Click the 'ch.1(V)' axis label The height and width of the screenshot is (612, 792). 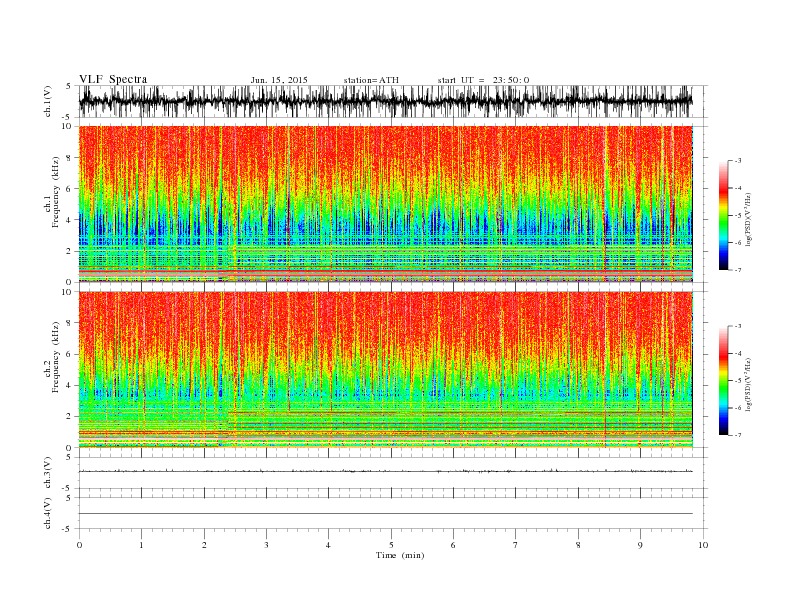(x=48, y=101)
